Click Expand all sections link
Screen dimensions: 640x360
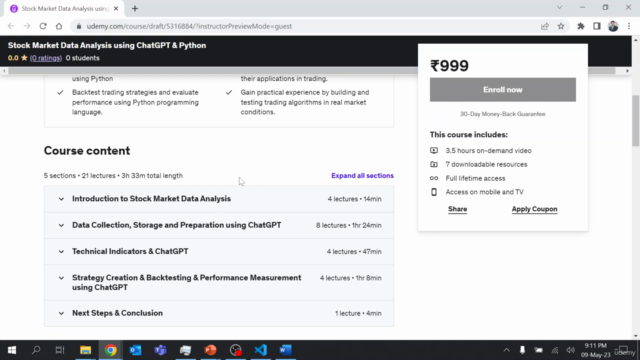(362, 176)
